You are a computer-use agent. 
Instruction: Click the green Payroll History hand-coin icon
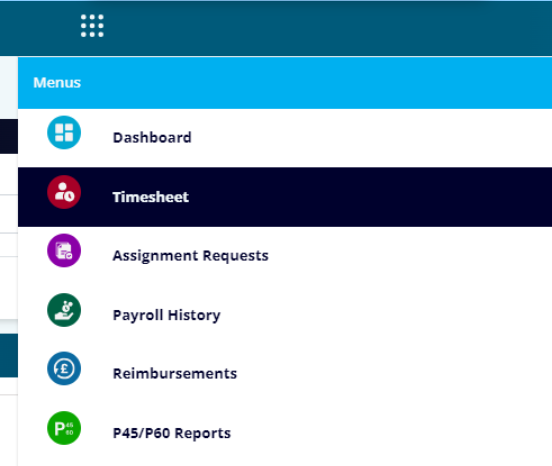point(64,310)
